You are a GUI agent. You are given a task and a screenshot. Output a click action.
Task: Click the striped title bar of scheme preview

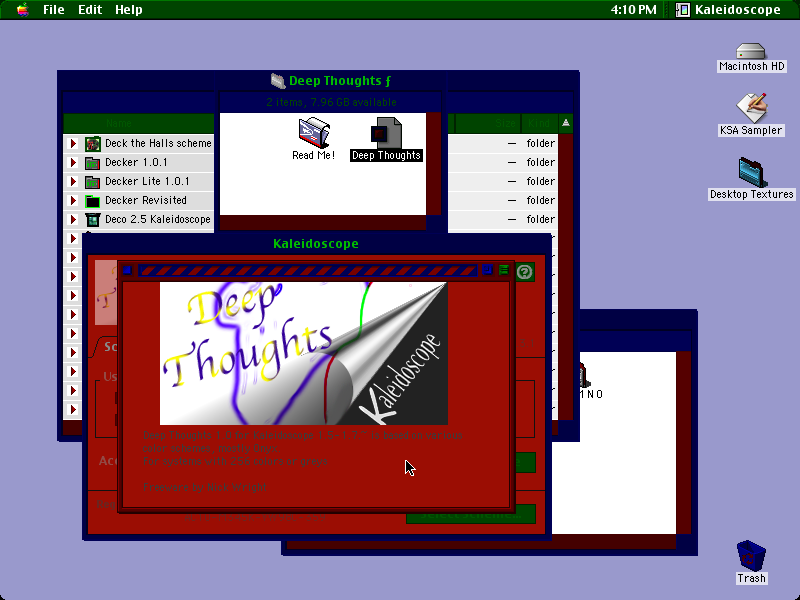point(308,270)
